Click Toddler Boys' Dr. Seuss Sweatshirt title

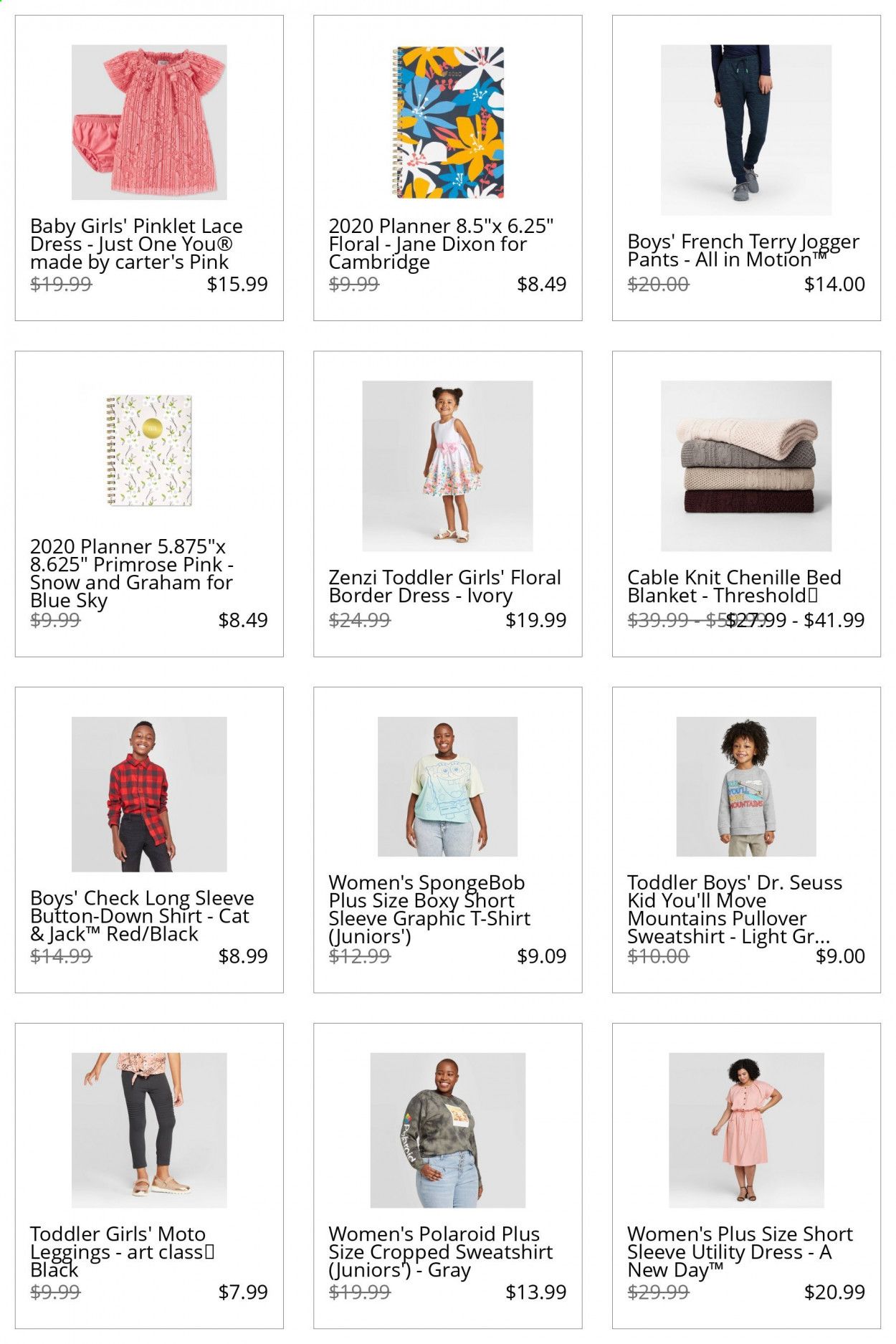click(x=735, y=910)
